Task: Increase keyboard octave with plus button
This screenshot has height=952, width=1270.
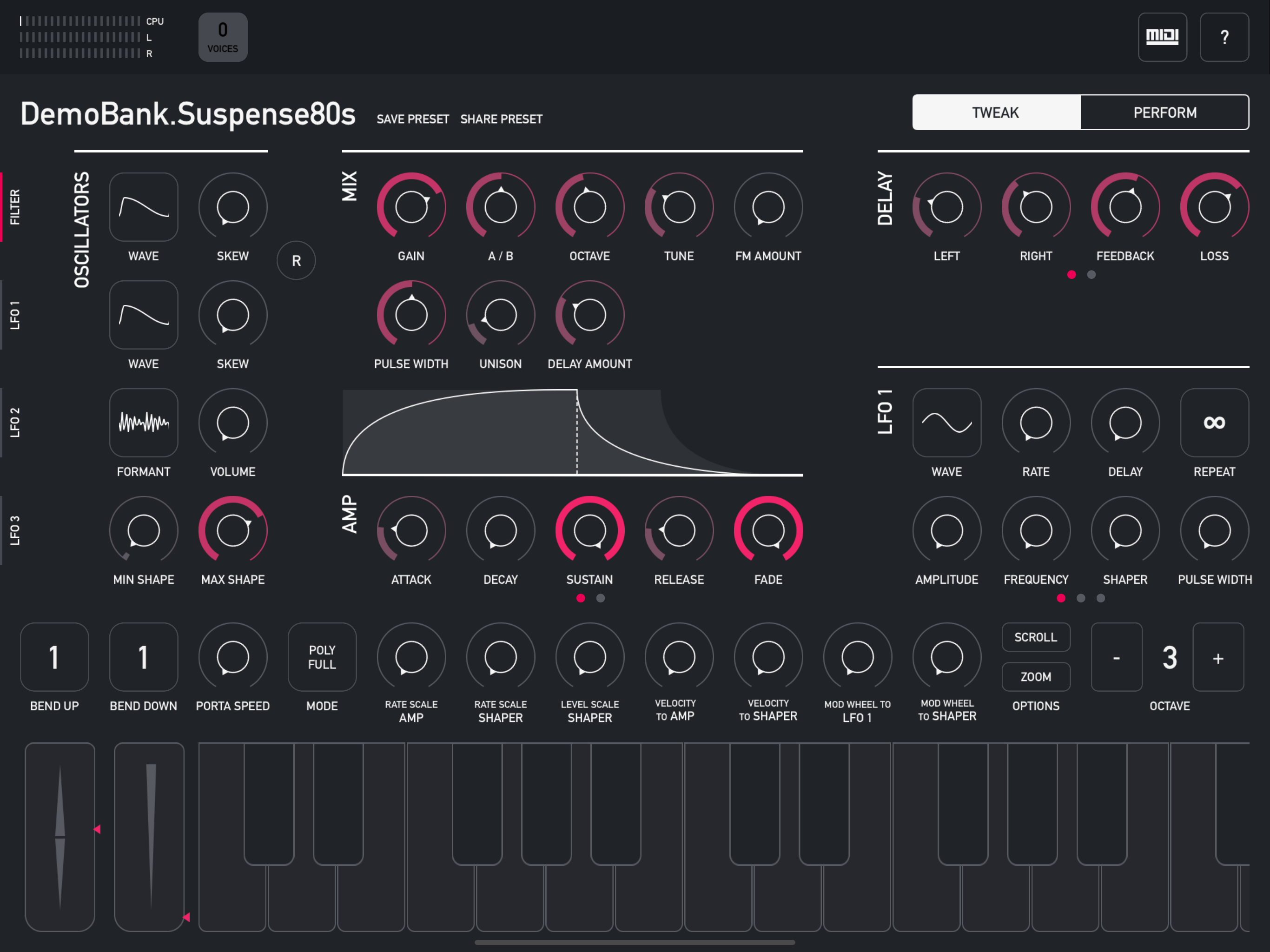Action: point(1218,658)
